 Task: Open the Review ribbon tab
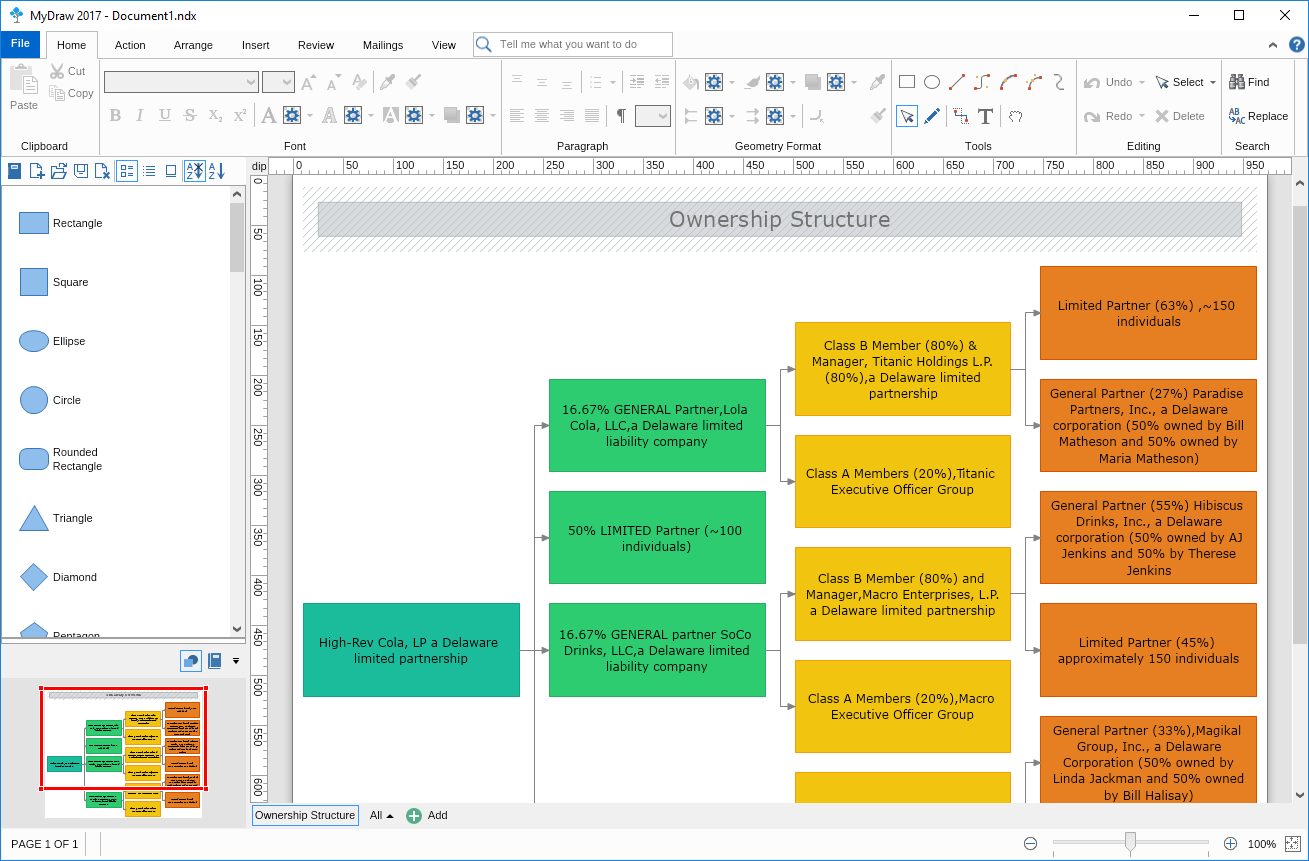tap(316, 45)
